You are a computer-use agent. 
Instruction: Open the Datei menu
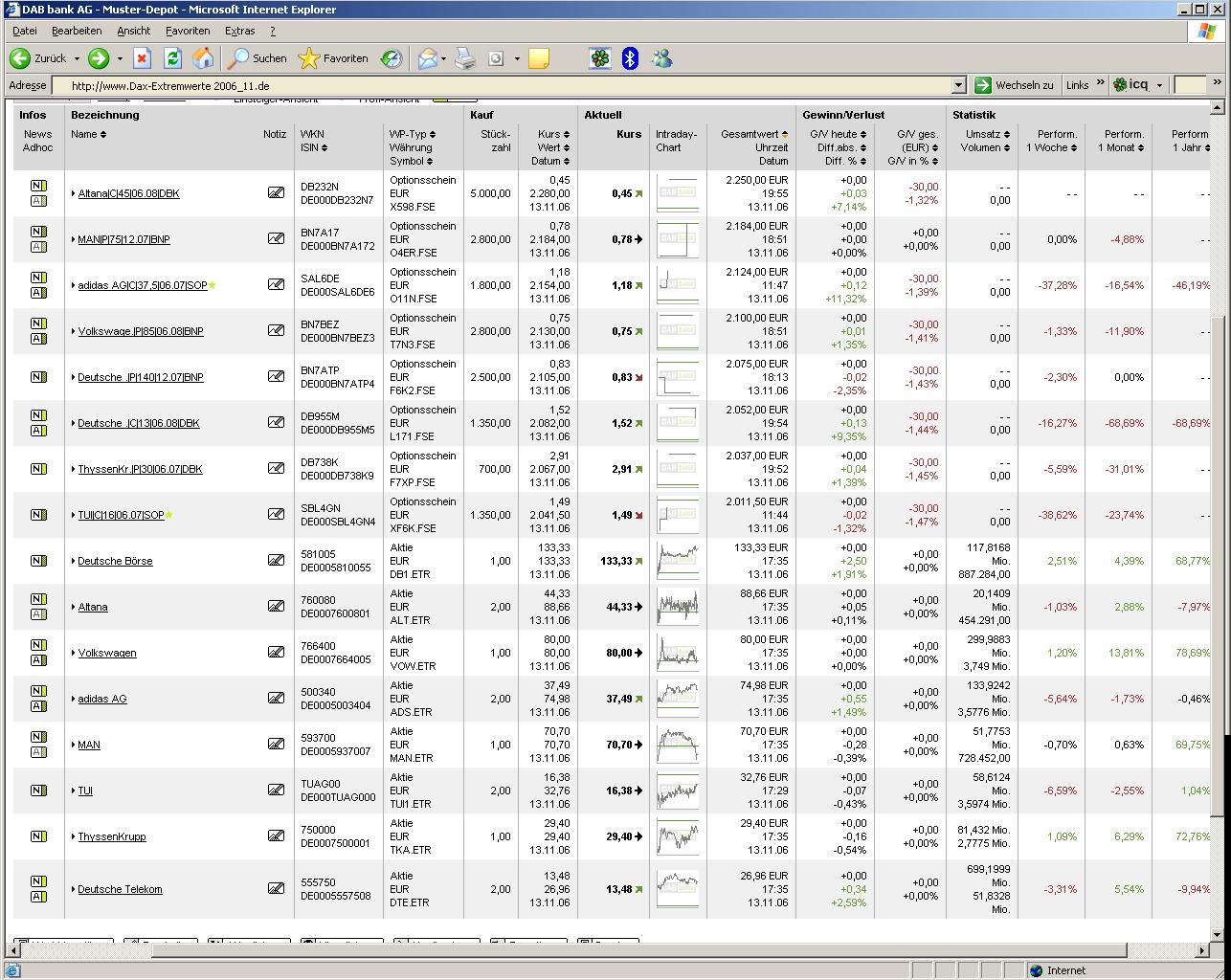[25, 31]
